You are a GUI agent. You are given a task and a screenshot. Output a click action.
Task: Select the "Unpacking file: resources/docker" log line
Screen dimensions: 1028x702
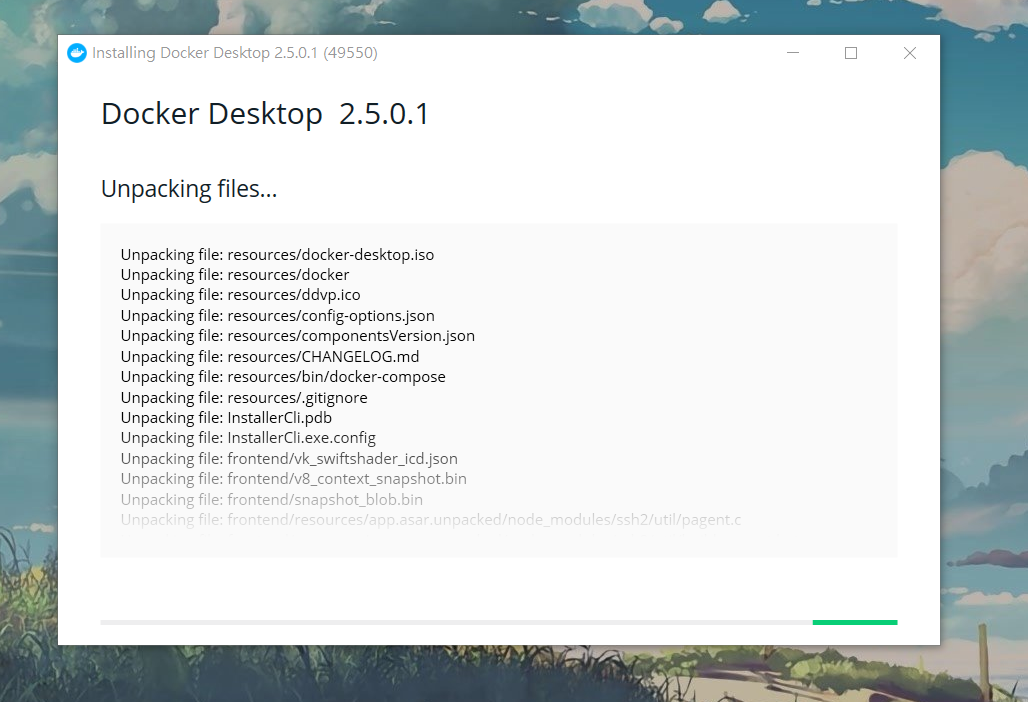(x=235, y=275)
